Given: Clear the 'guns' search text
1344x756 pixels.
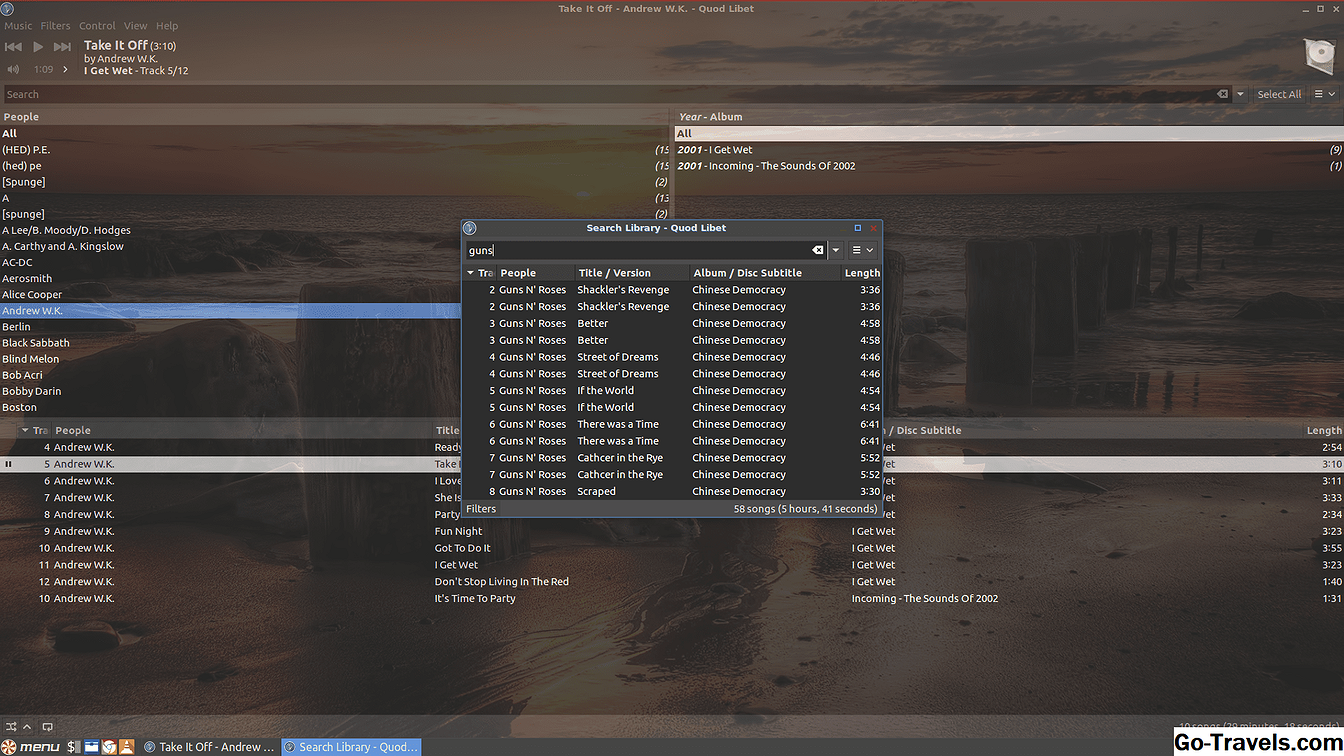Looking at the screenshot, I should pyautogui.click(x=817, y=250).
